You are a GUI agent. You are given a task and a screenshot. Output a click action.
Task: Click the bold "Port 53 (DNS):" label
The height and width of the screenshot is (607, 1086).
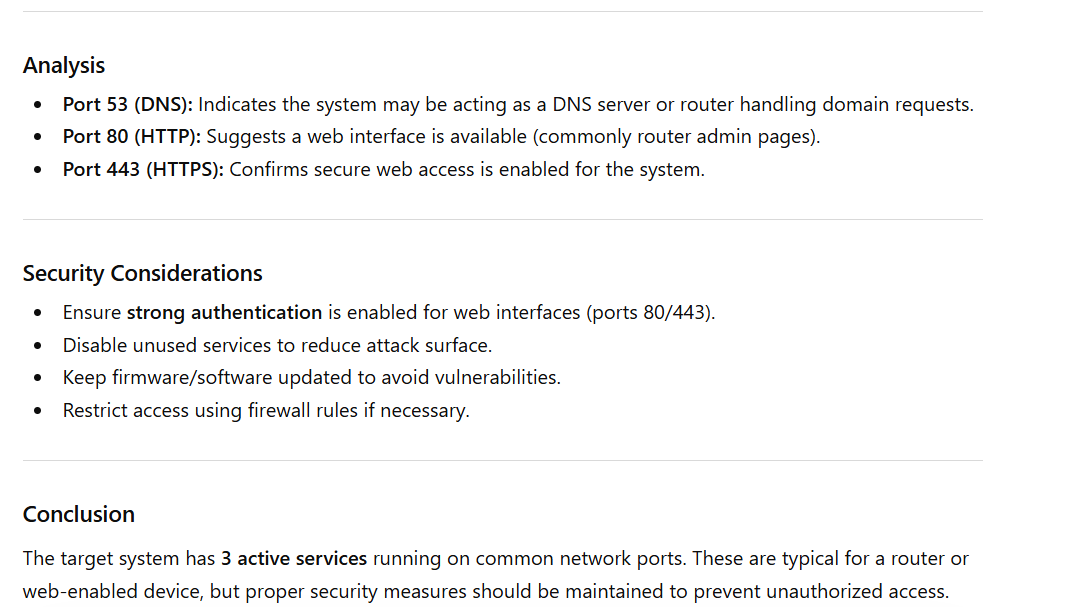pos(127,105)
